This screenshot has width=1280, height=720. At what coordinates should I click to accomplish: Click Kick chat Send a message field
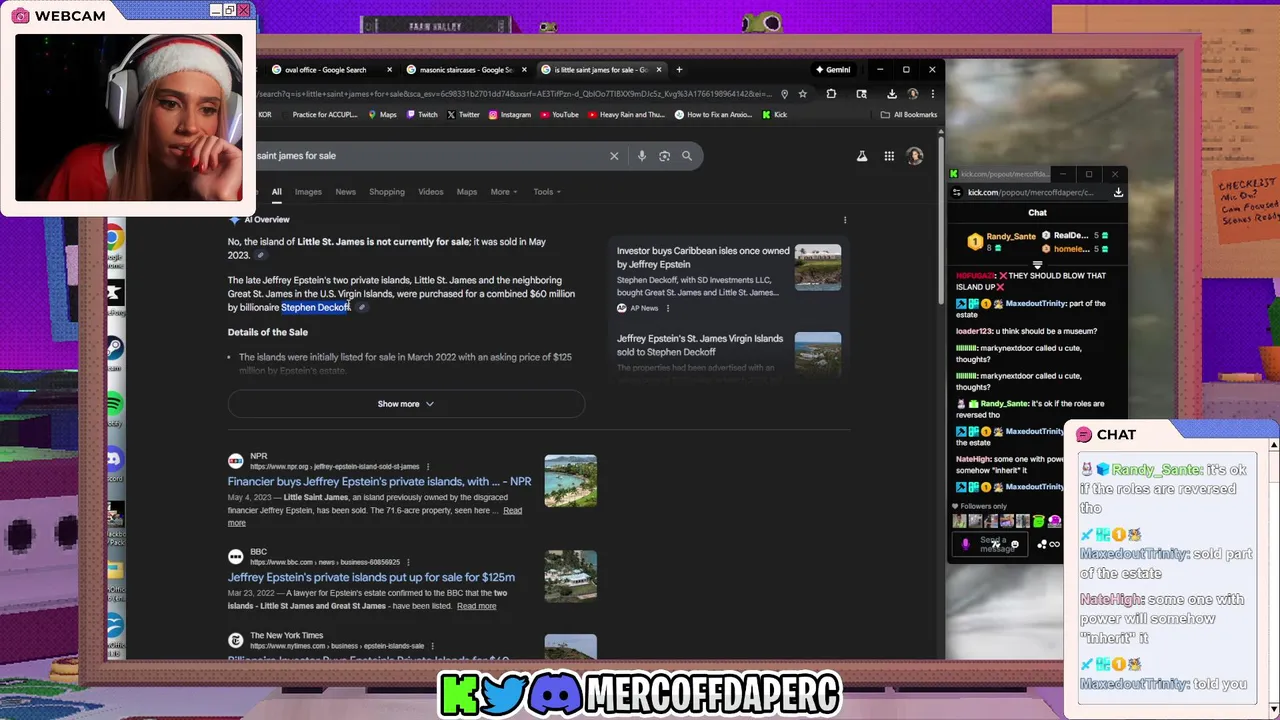[x=990, y=544]
